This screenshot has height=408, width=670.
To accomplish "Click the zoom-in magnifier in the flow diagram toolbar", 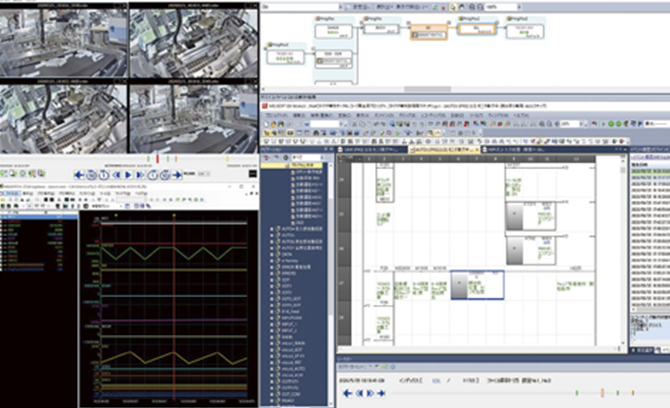I will click(x=473, y=6).
